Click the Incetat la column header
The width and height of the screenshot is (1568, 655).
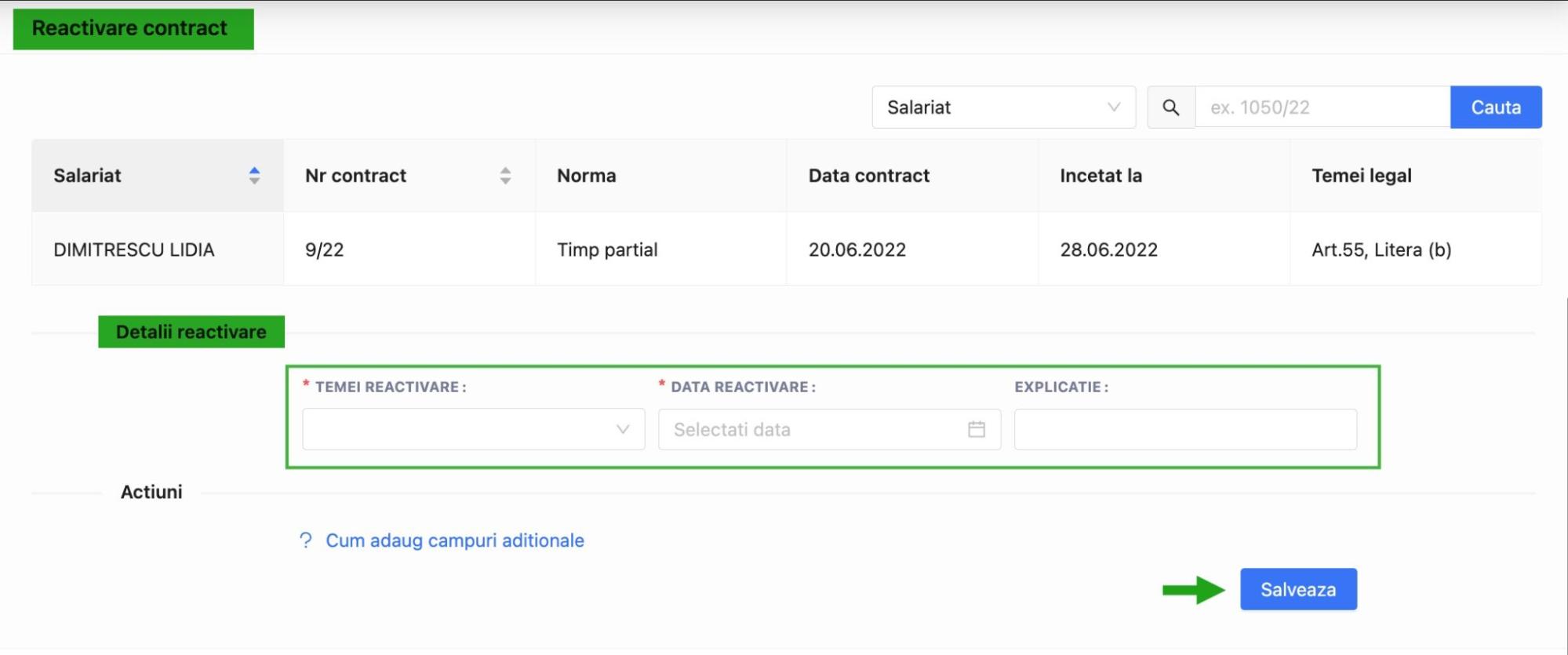click(1164, 176)
